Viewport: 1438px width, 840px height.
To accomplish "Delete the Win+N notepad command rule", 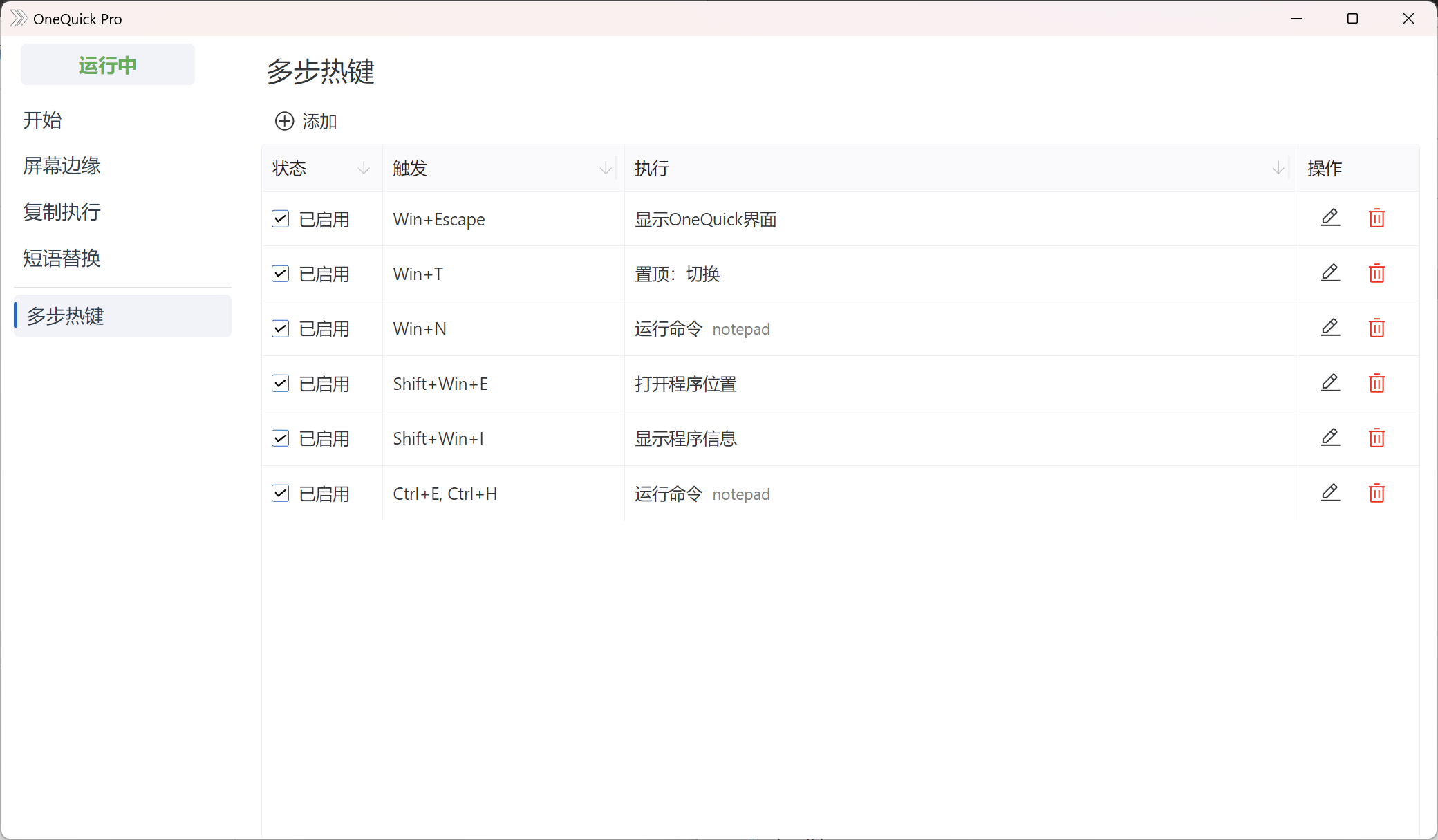I will (x=1376, y=328).
